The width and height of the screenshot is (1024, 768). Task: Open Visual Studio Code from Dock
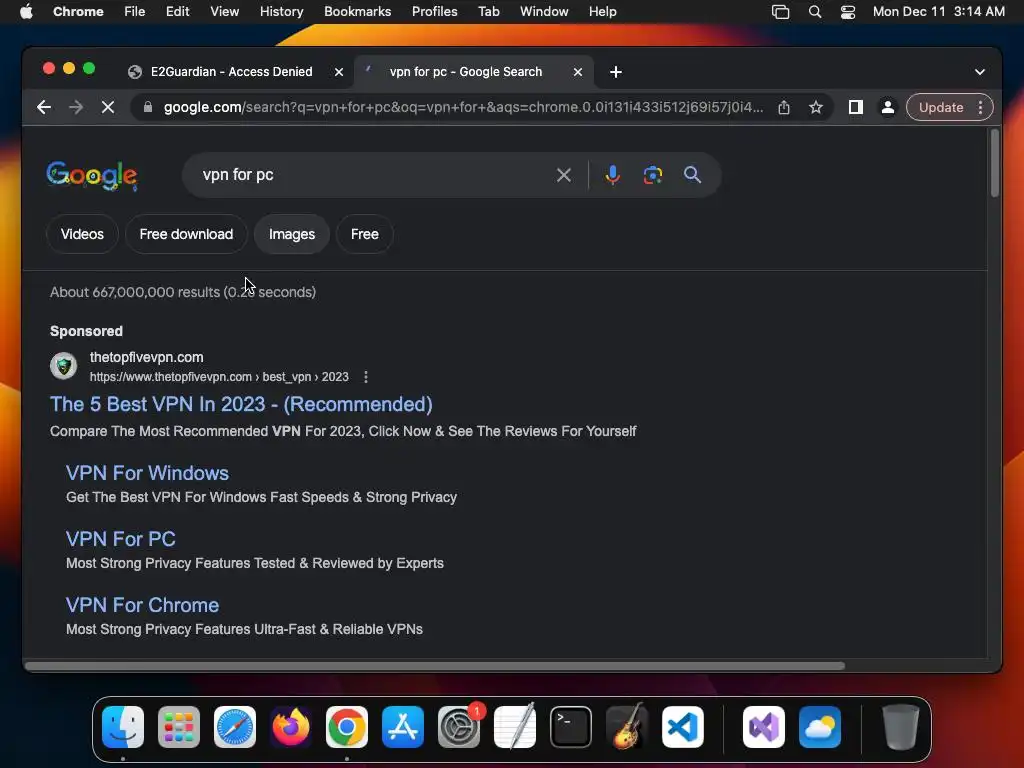682,727
